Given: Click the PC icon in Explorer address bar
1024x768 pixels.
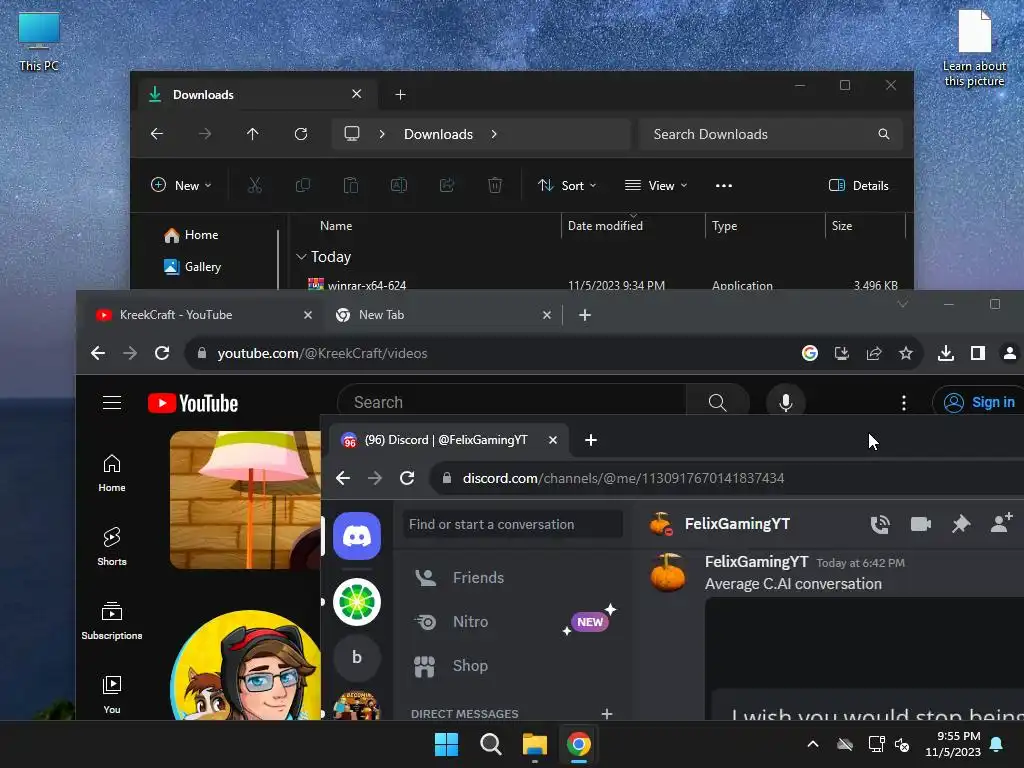Looking at the screenshot, I should (352, 134).
